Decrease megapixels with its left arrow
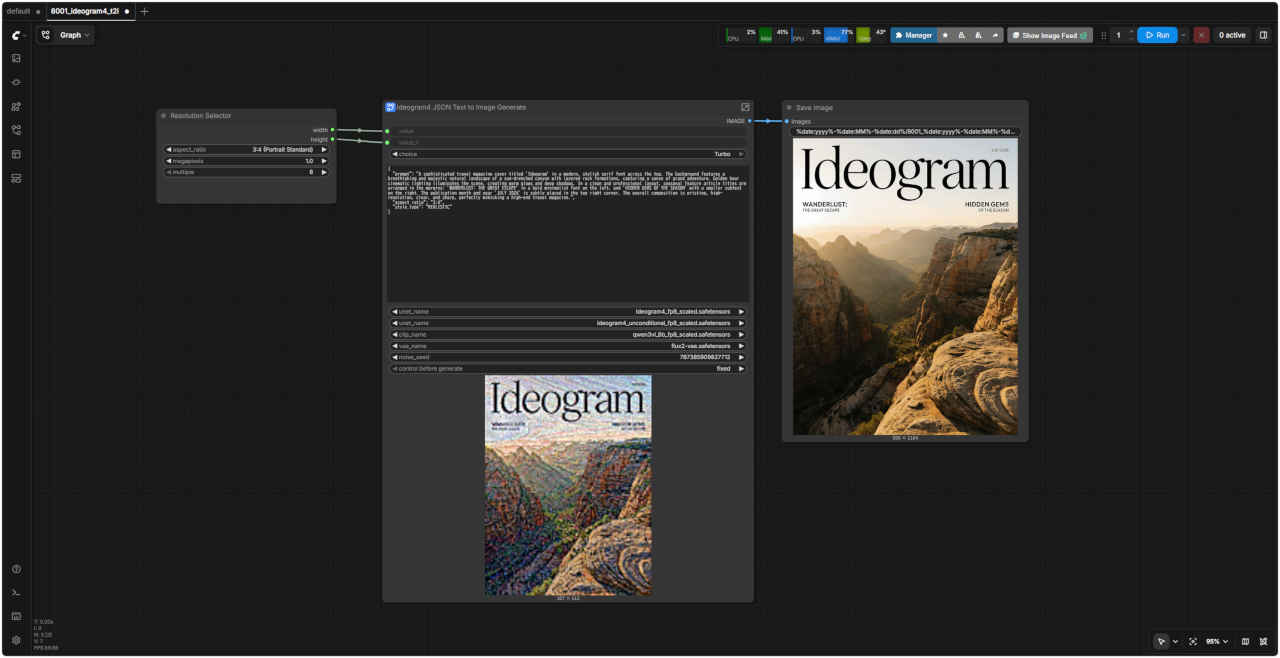1280x658 pixels. point(169,161)
